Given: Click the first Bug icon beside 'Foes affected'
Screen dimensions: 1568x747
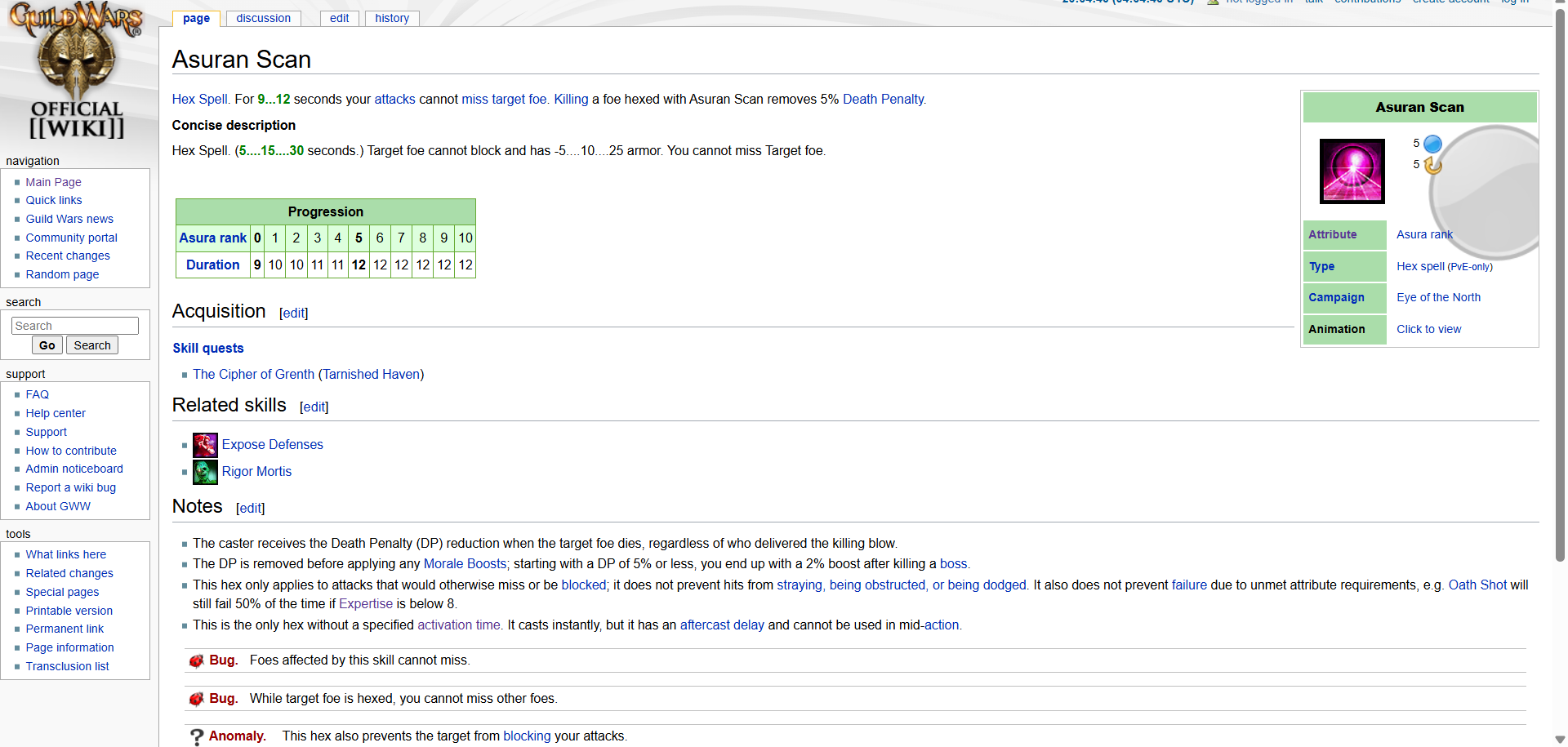Looking at the screenshot, I should click(196, 660).
